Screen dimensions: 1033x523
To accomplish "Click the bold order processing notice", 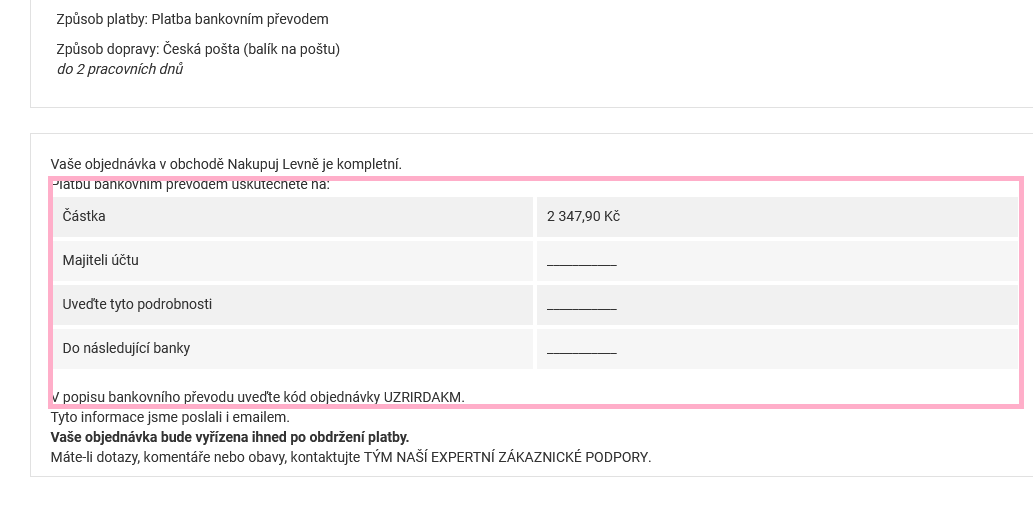I will pyautogui.click(x=230, y=437).
